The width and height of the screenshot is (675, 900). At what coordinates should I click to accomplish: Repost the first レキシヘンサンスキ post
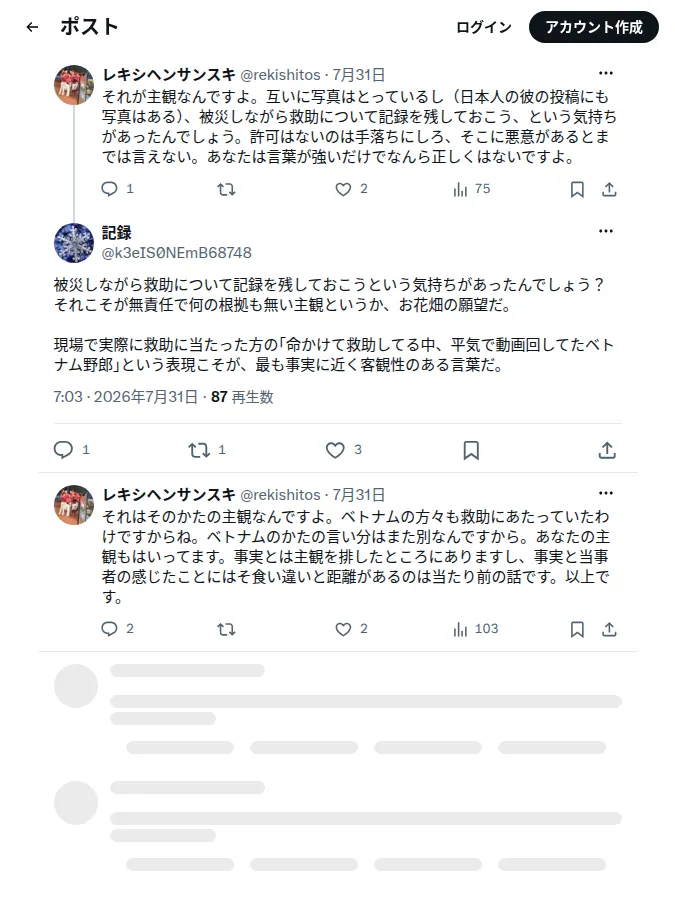point(226,189)
